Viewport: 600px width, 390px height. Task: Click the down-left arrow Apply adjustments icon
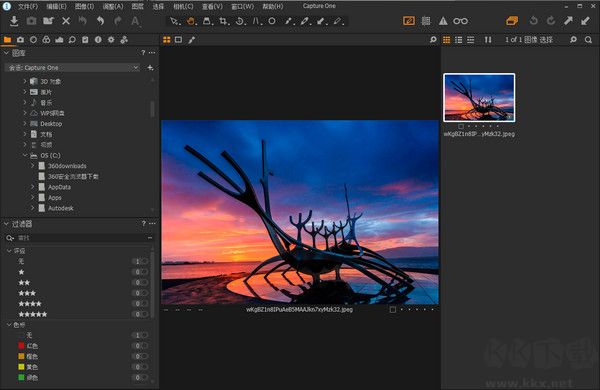tap(585, 21)
